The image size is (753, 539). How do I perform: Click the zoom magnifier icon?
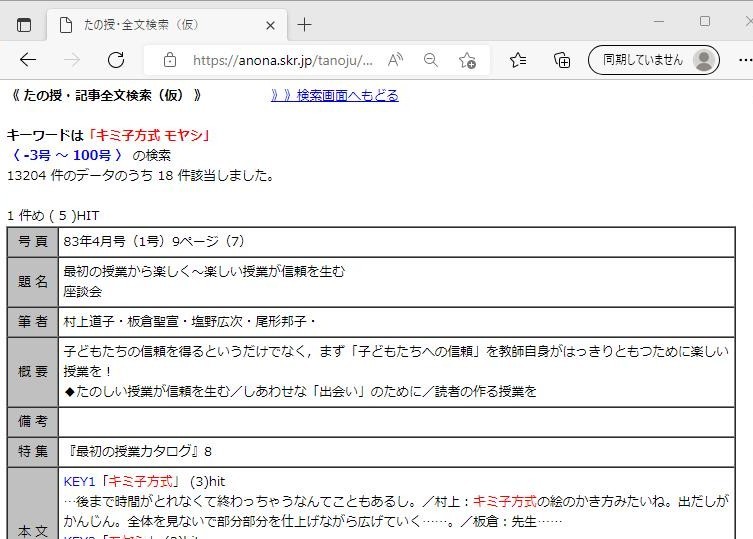click(x=431, y=60)
